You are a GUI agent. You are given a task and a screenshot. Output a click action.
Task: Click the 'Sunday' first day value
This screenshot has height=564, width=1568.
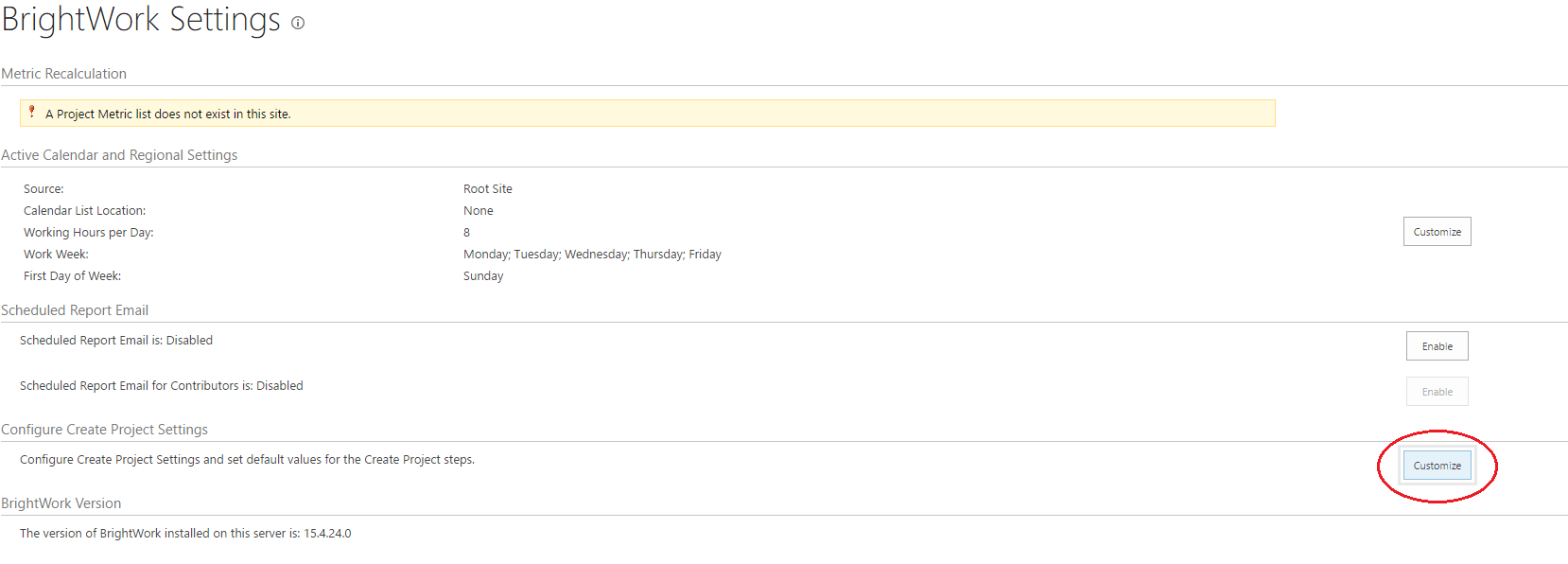click(x=483, y=276)
